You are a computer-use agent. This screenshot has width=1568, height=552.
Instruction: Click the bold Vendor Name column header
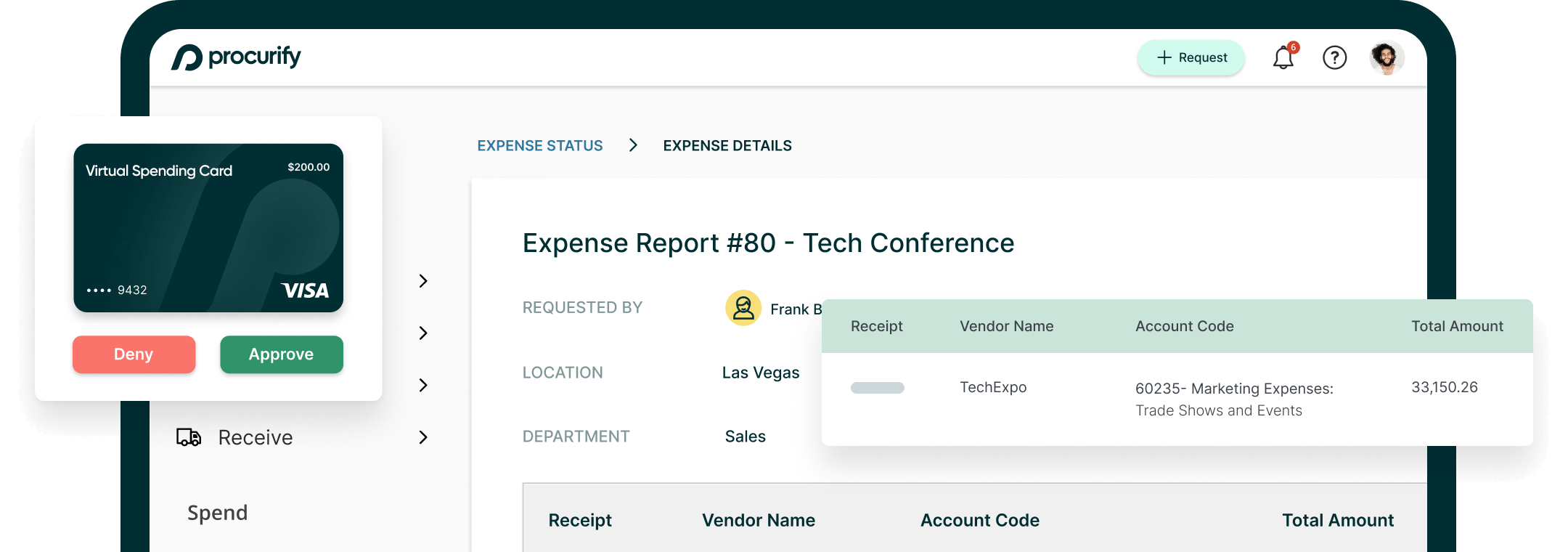tap(759, 520)
